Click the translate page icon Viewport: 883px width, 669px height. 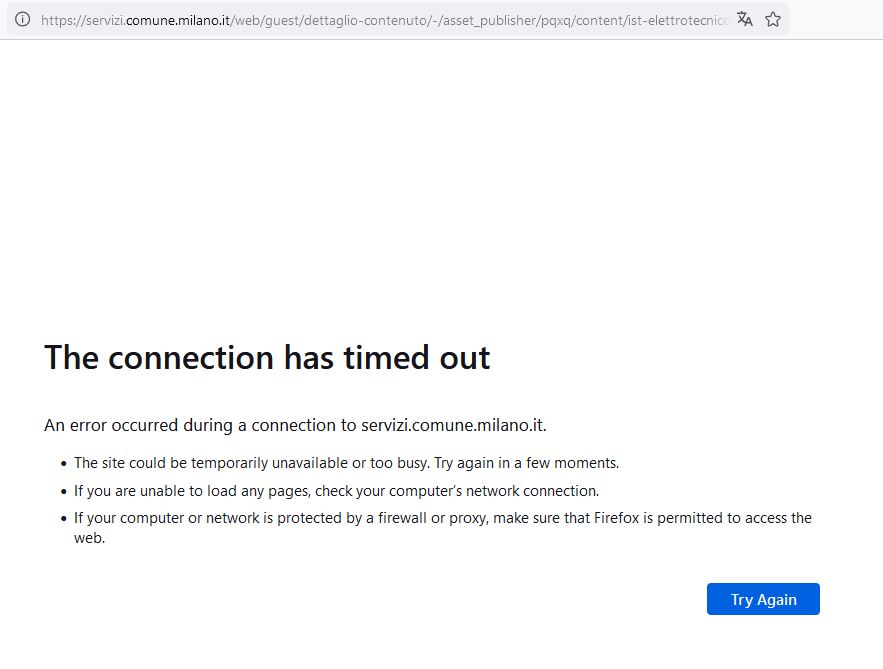[x=745, y=19]
